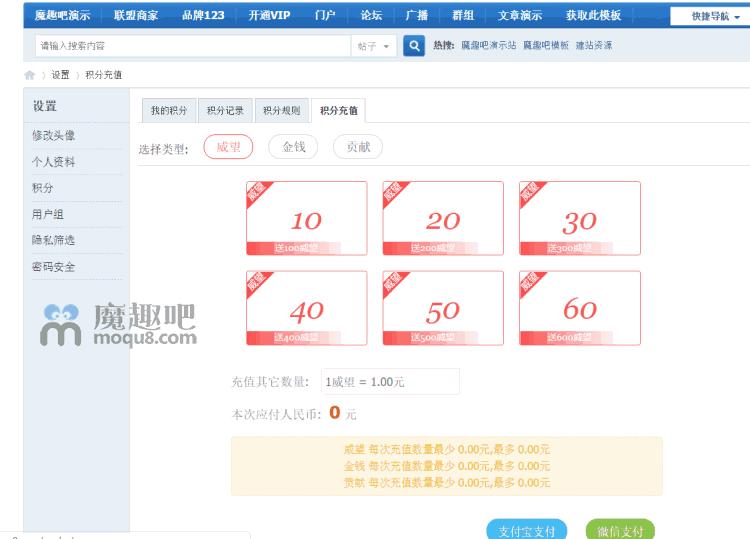
Task: Pay with the 微信支付 button
Action: [x=620, y=530]
